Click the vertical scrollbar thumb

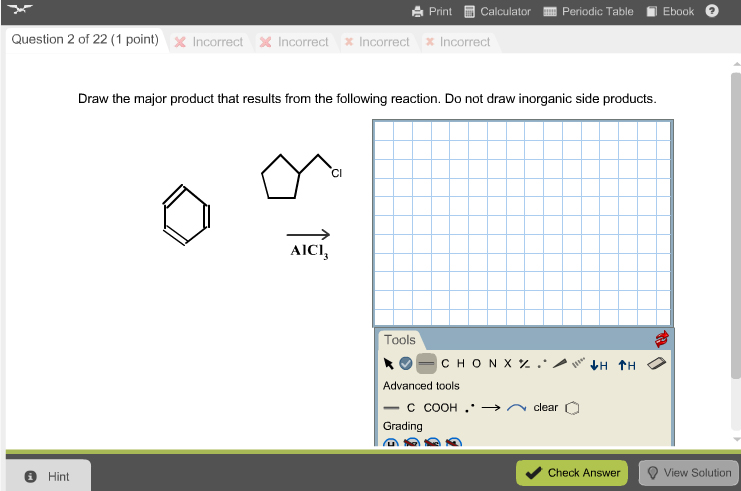pos(736,225)
